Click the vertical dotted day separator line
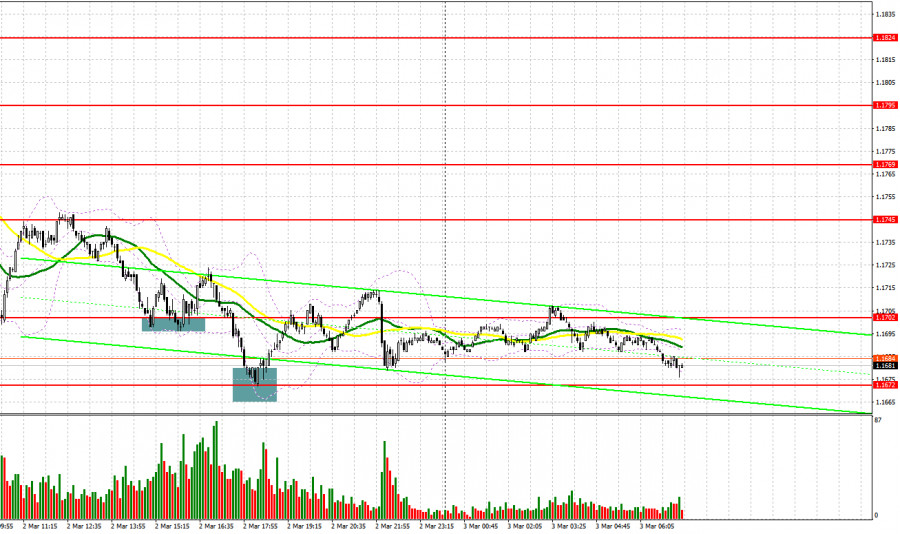 click(x=445, y=200)
